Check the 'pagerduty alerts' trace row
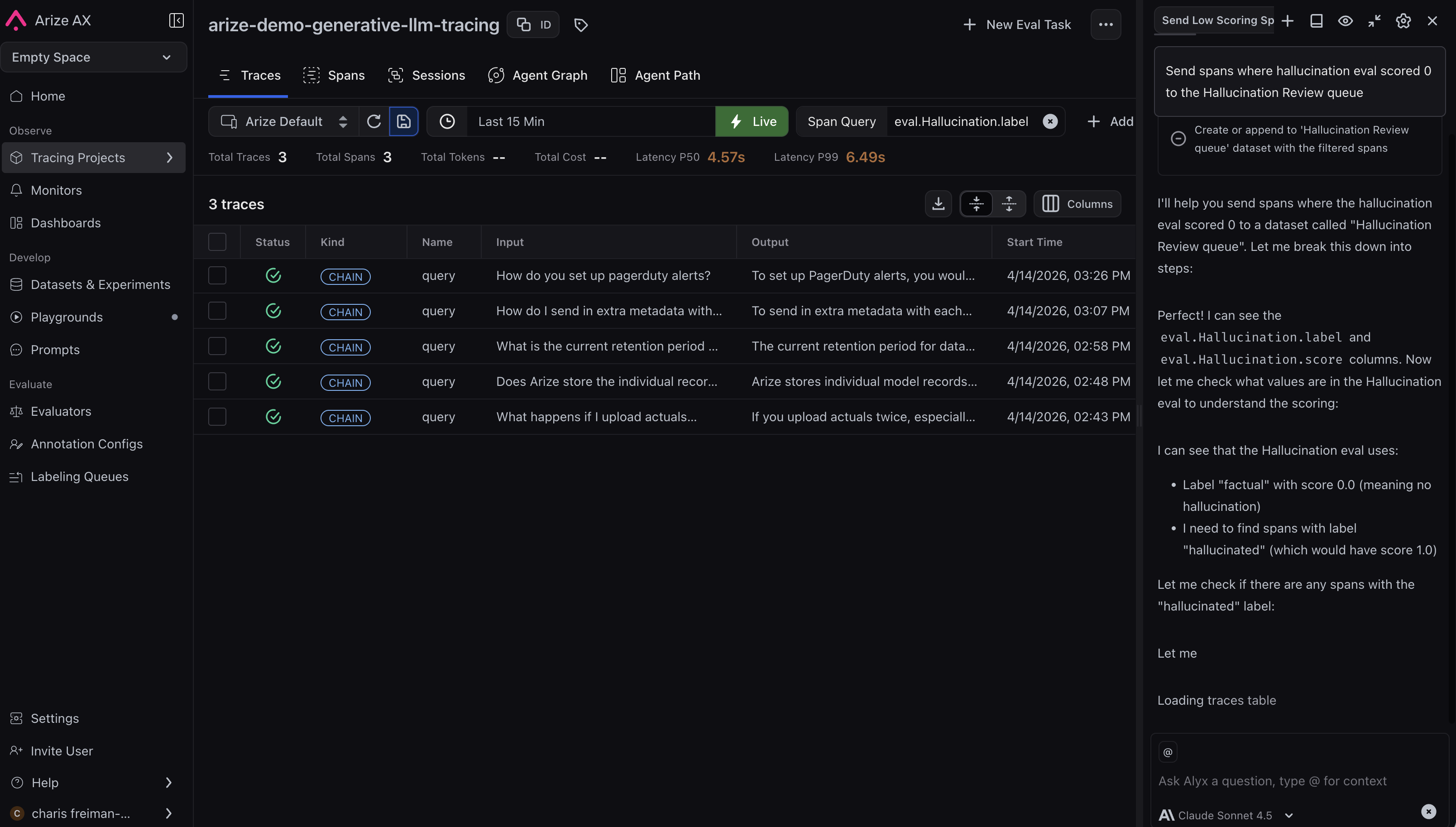 point(217,275)
